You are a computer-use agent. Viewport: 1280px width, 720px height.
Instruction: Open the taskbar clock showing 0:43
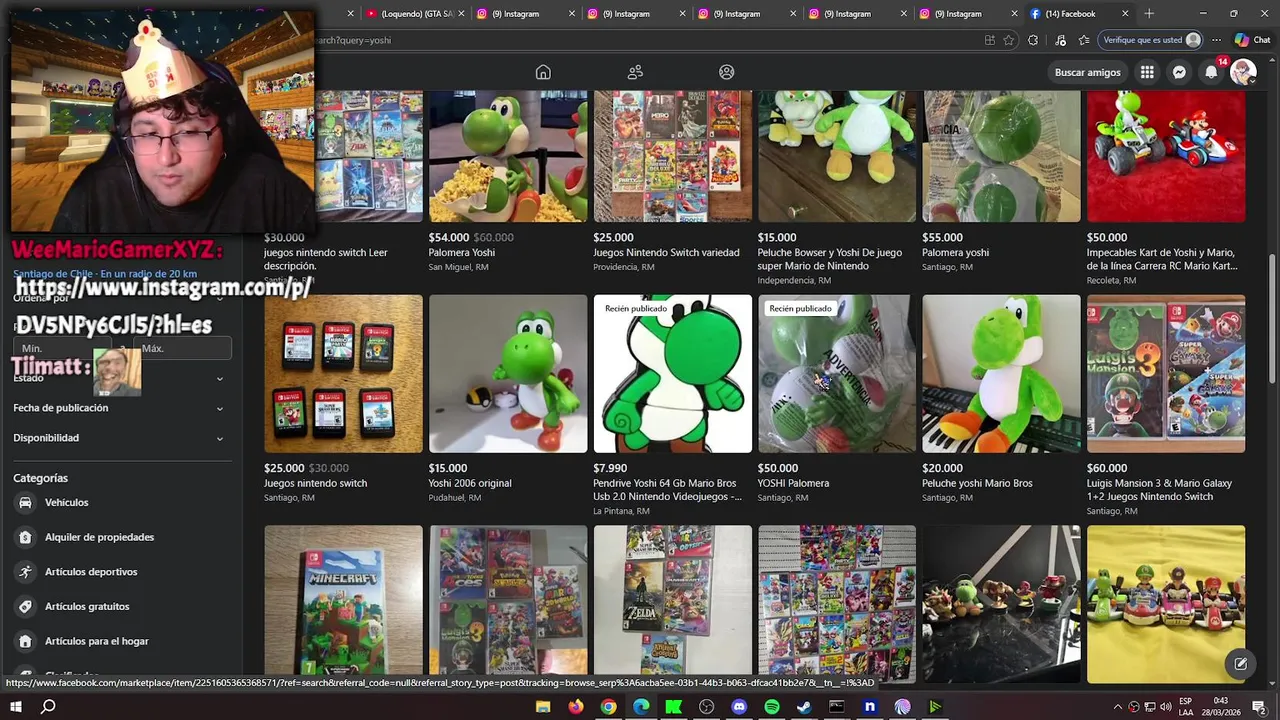pos(1220,706)
